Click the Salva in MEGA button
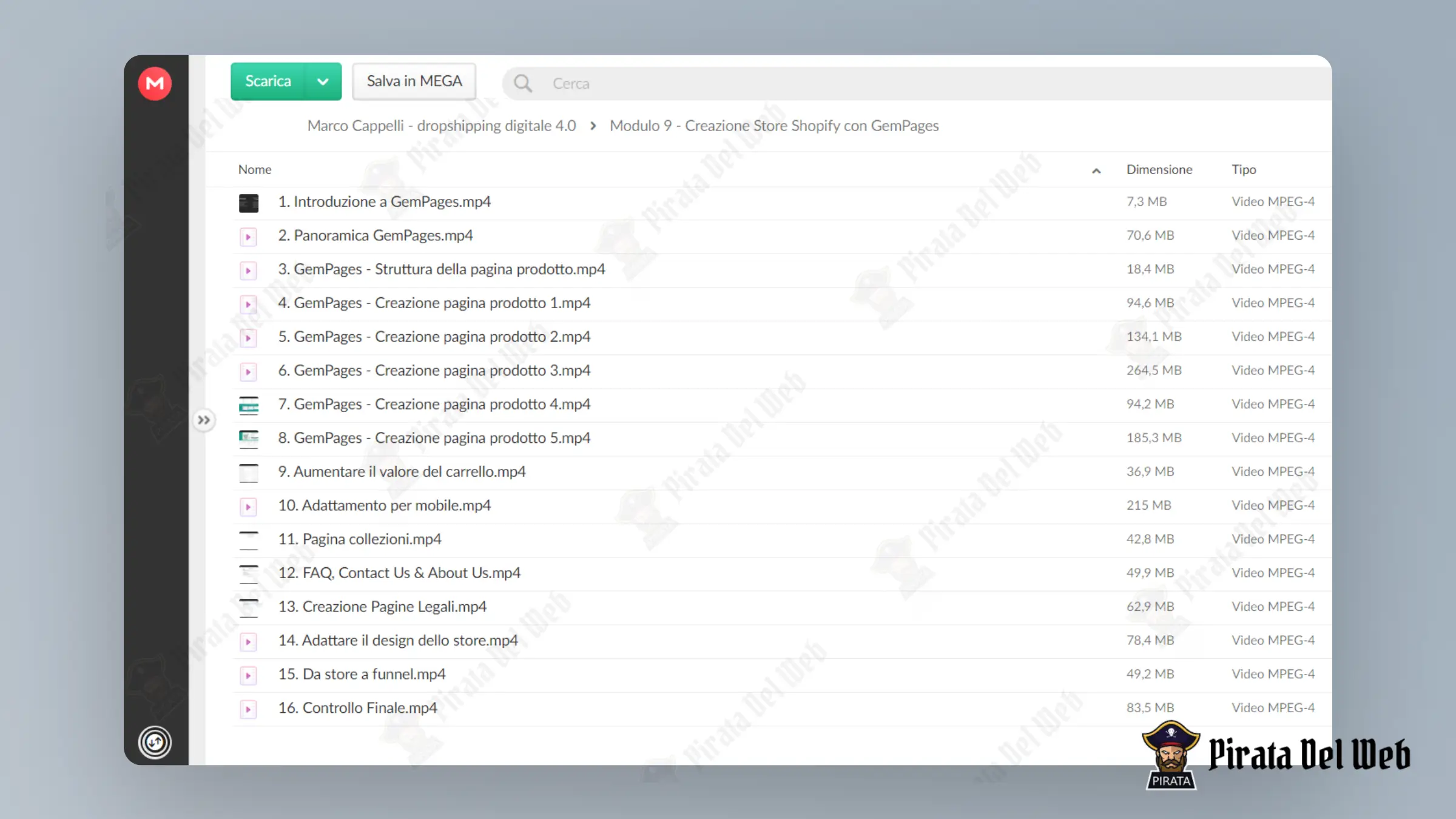 click(414, 81)
